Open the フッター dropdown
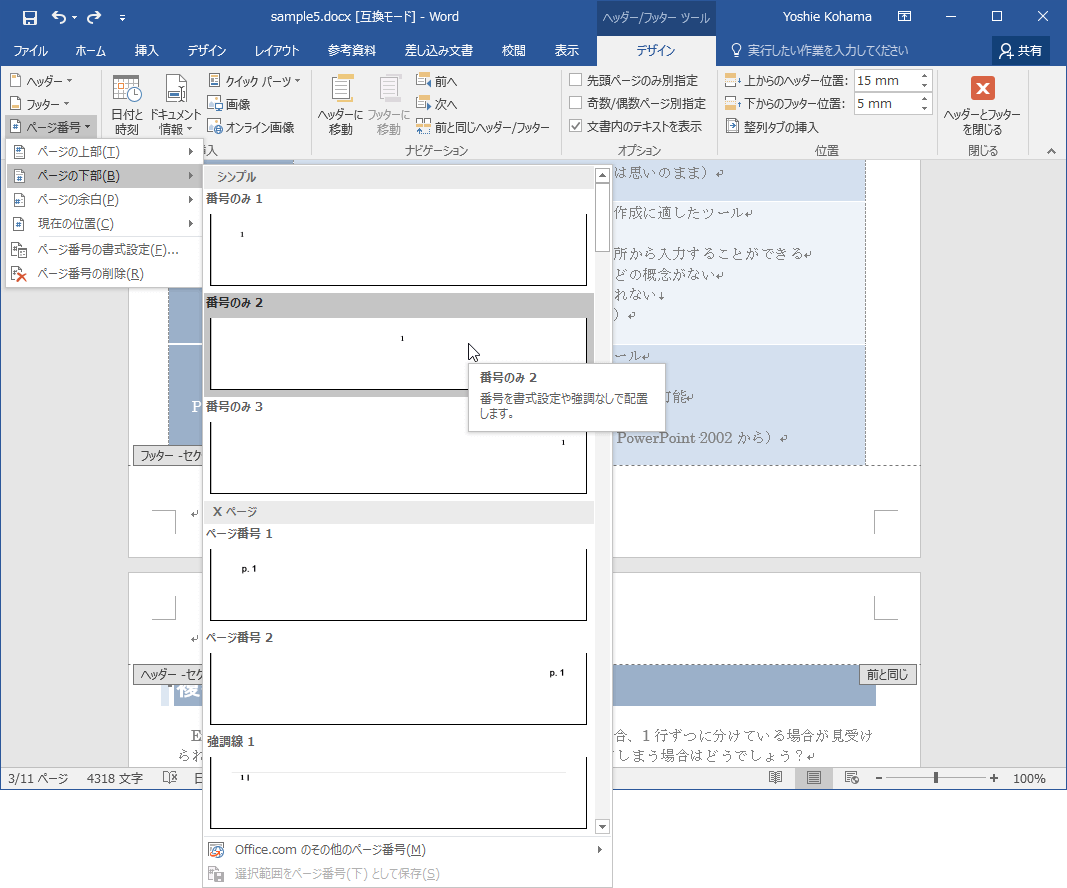Viewport: 1067px width, 888px height. coord(40,104)
